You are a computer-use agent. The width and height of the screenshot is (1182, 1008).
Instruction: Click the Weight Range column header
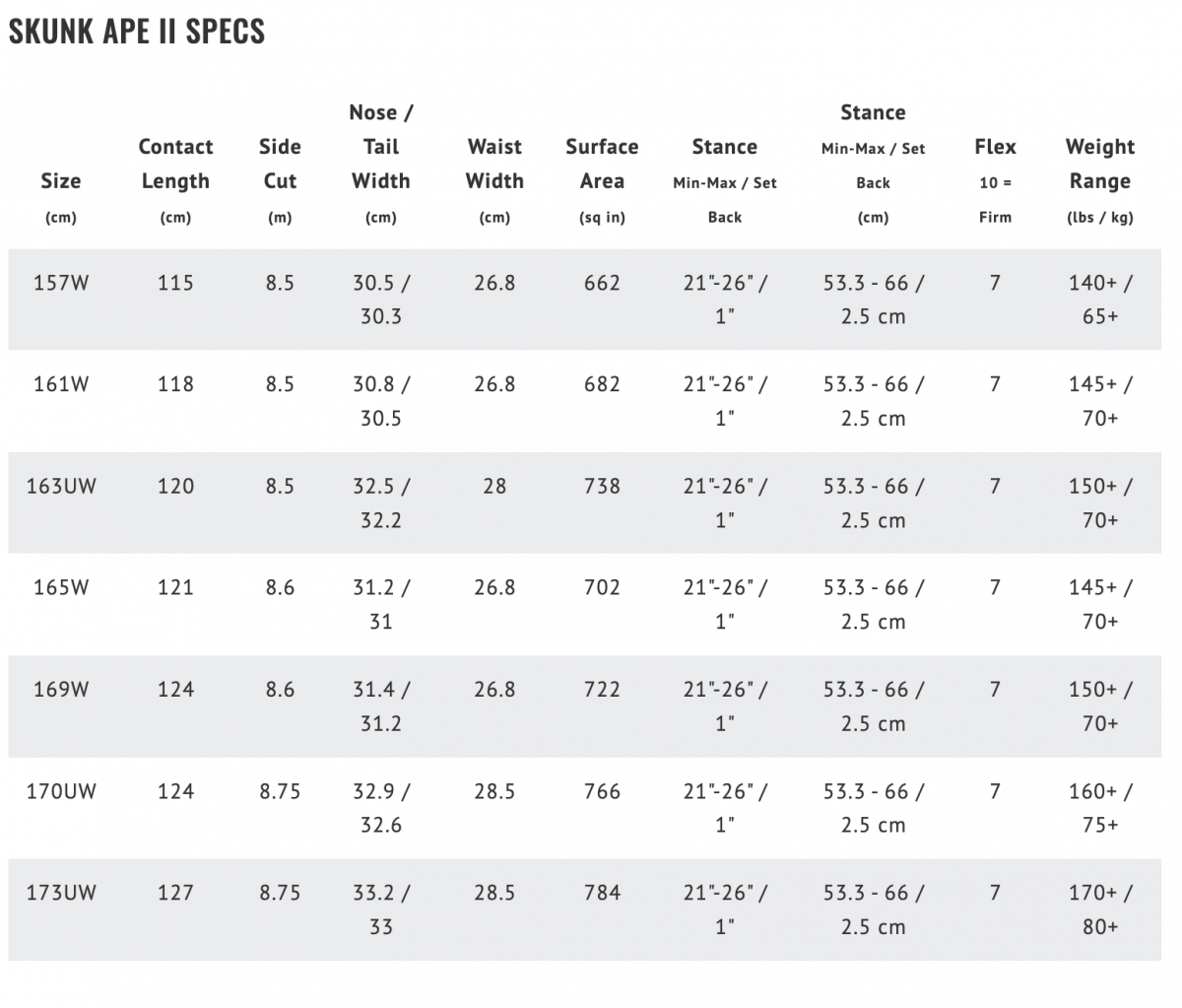[1100, 181]
